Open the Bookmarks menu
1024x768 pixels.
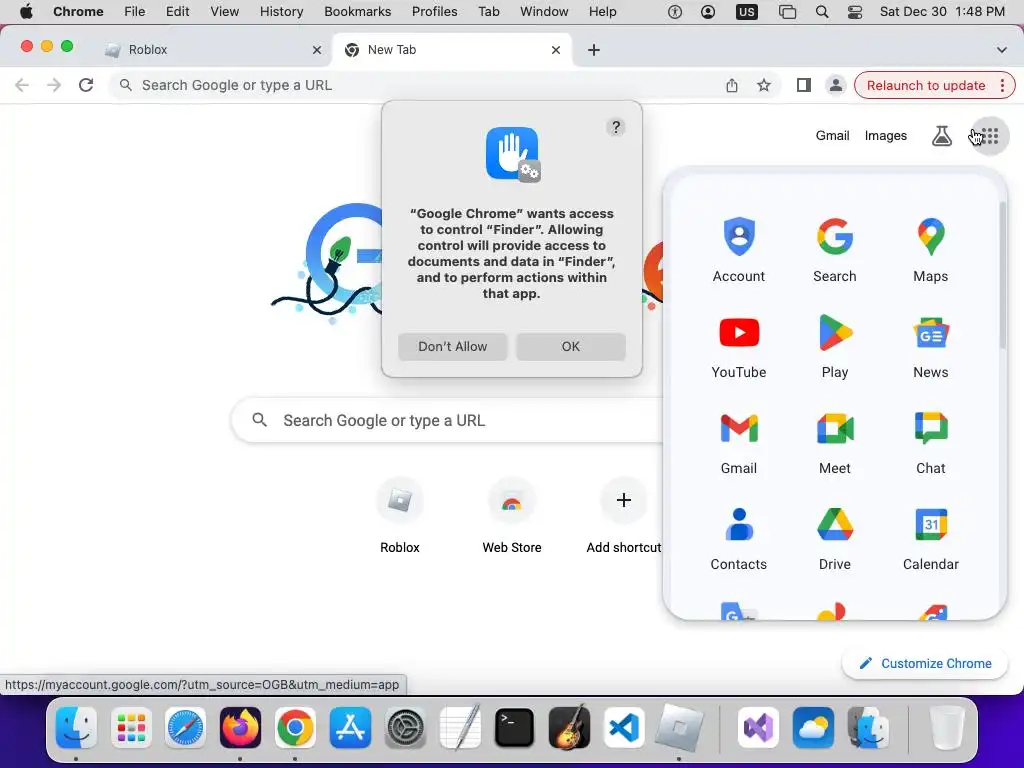(357, 12)
